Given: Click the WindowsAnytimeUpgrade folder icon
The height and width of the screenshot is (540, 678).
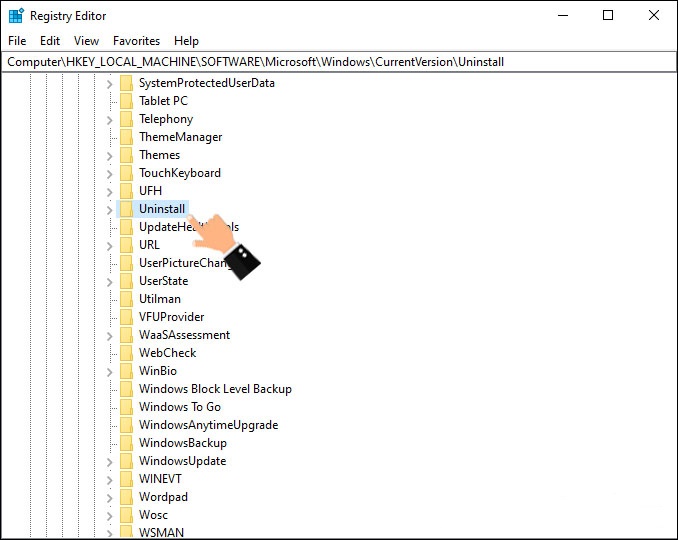Looking at the screenshot, I should click(x=126, y=425).
